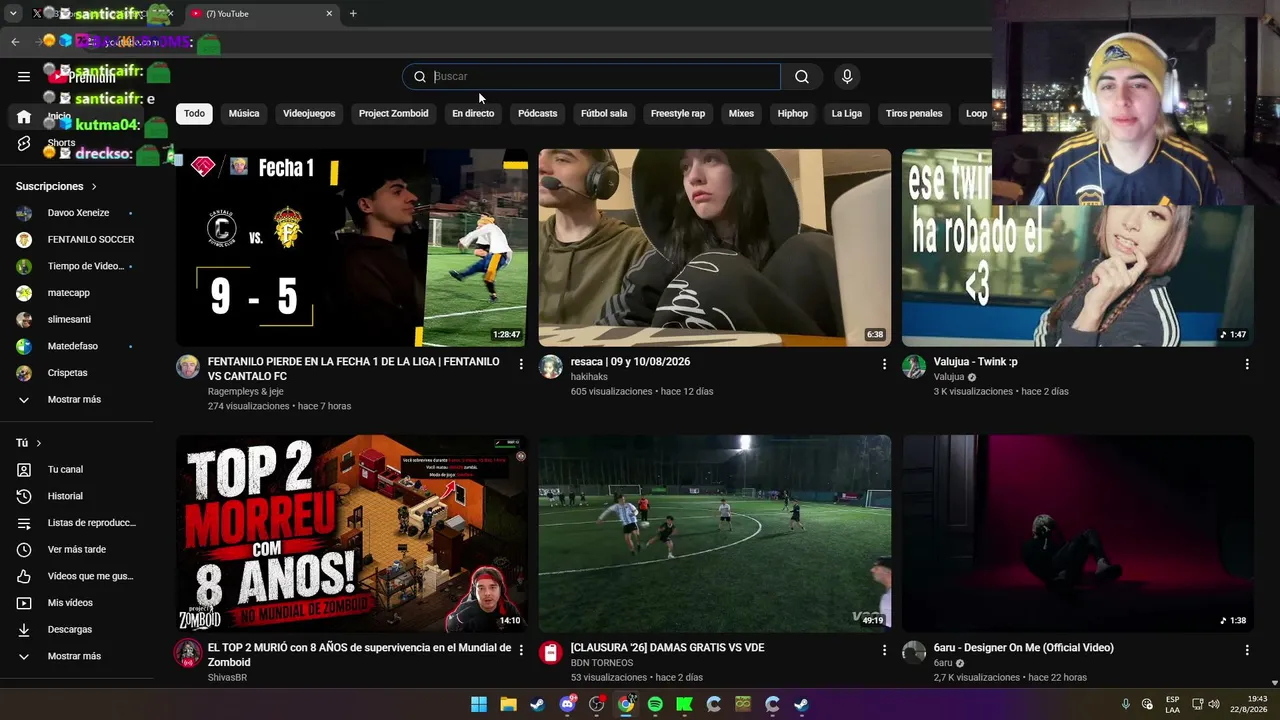Viewport: 1280px width, 720px height.
Task: Open video title 'resaca | 09 y 10/08/2026'
Action: point(630,362)
